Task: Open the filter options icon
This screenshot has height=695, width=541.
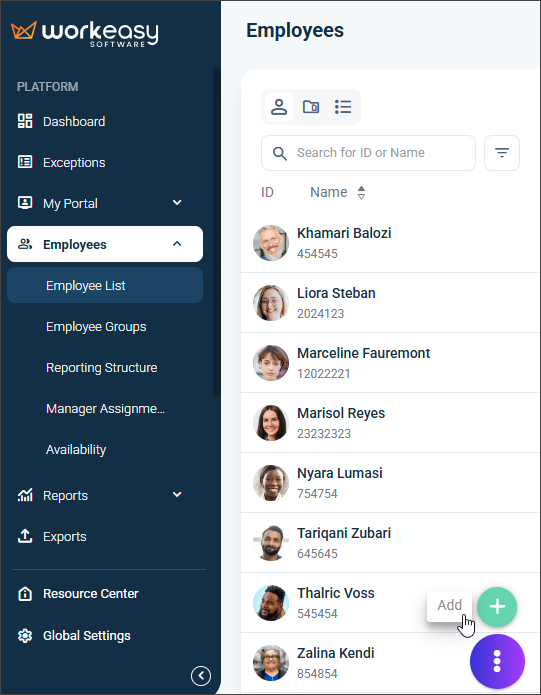Action: 502,153
